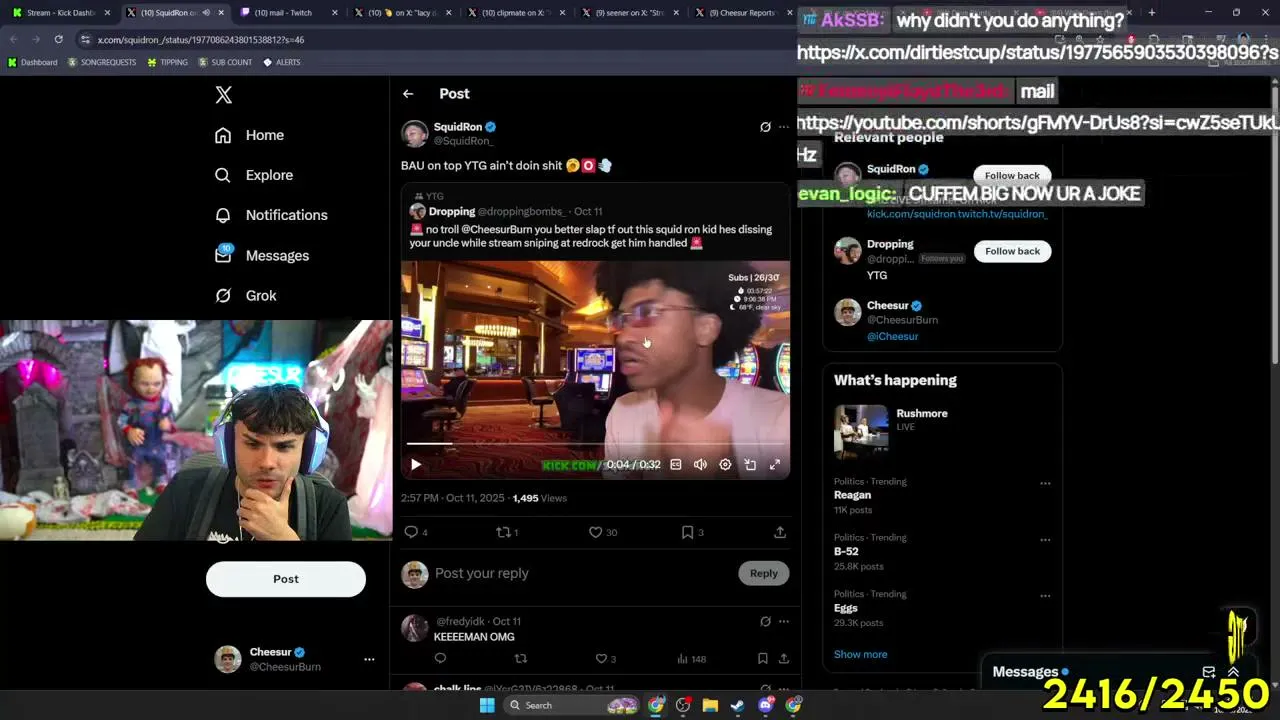Open the SONGREQUESTS bookmark
Screen dimensions: 1280x720
click(x=101, y=62)
